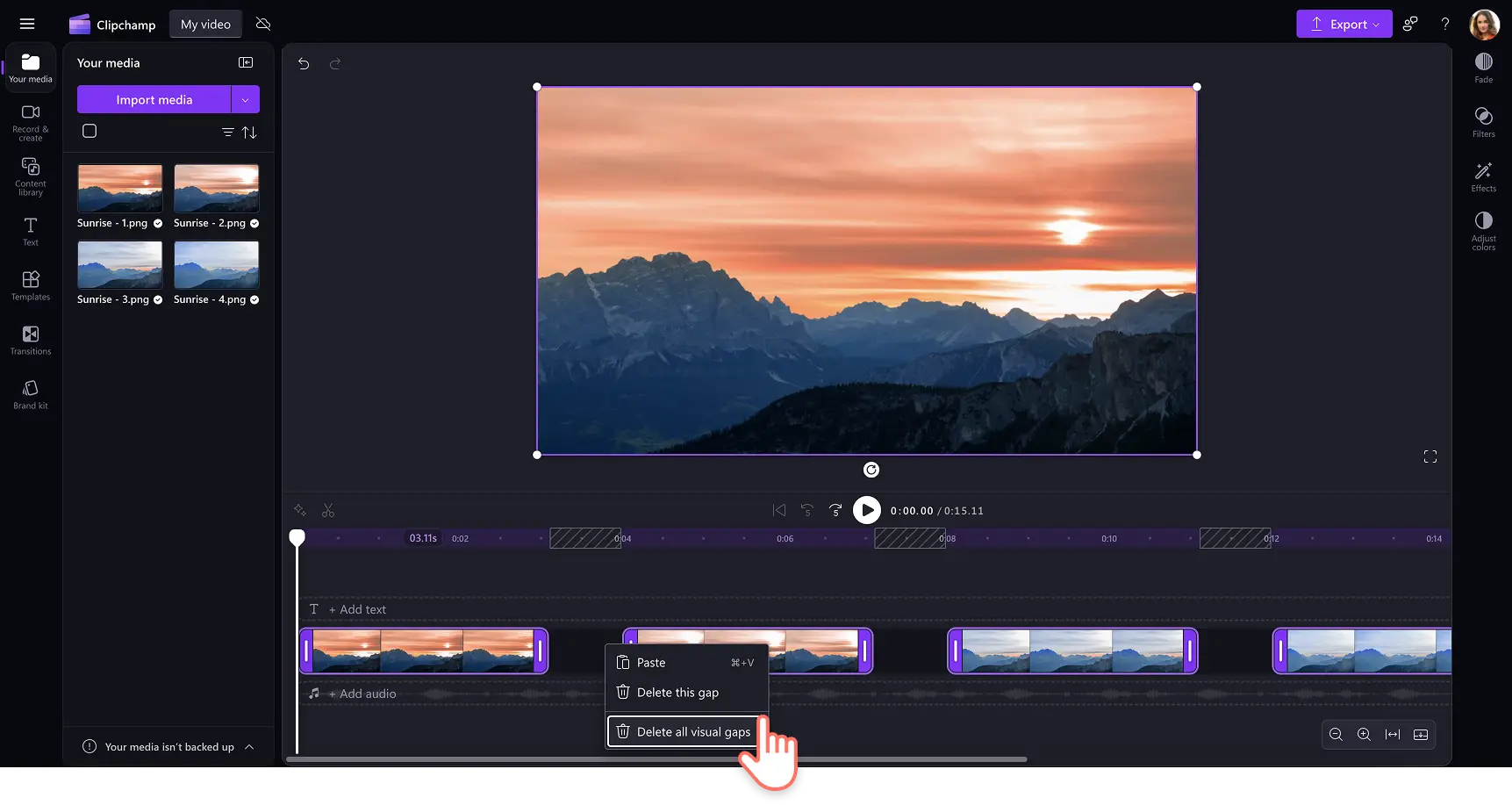
Task: Open the Effects panel
Action: point(1483,177)
